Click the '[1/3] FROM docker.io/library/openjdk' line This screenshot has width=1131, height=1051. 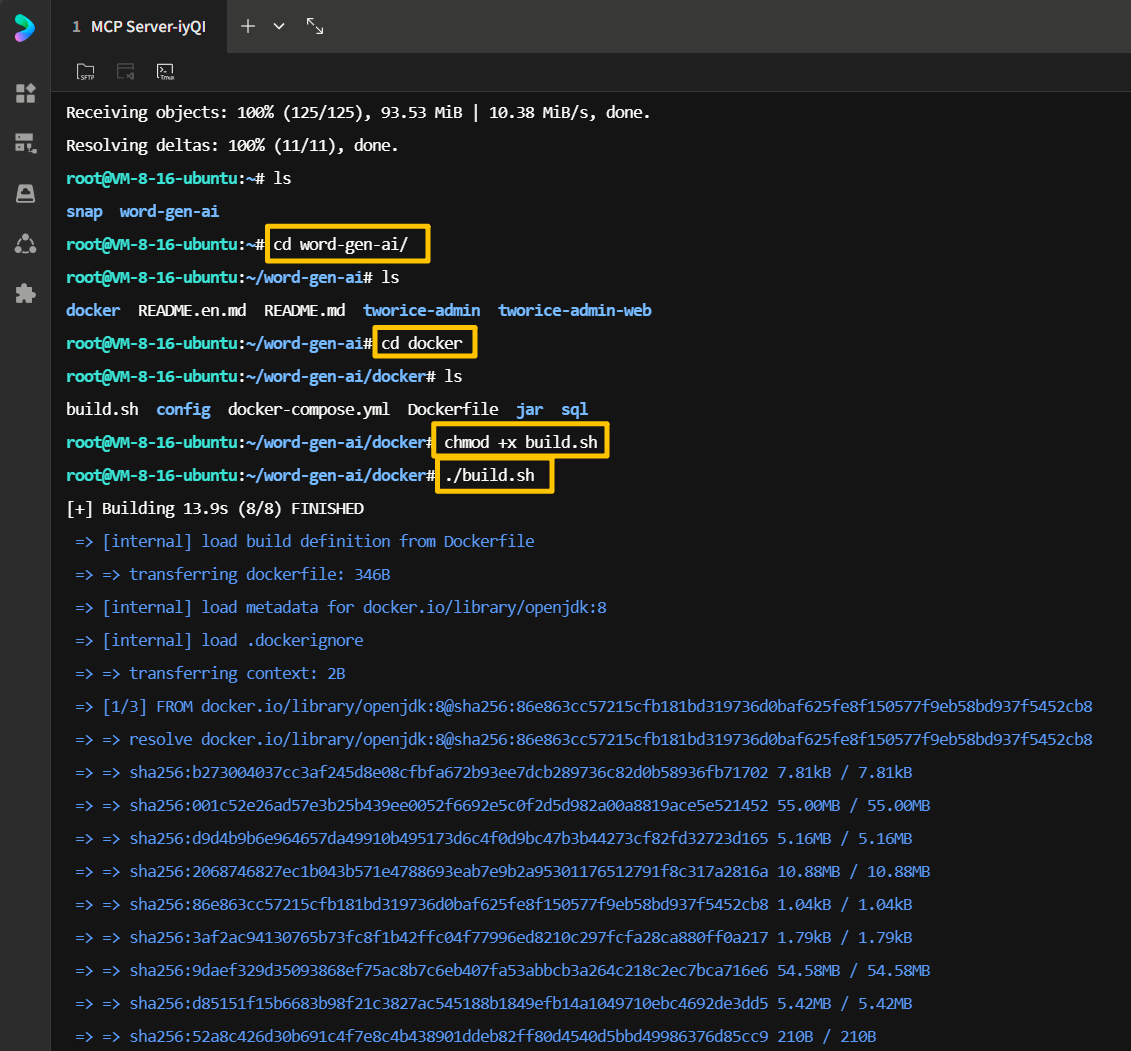click(x=584, y=706)
